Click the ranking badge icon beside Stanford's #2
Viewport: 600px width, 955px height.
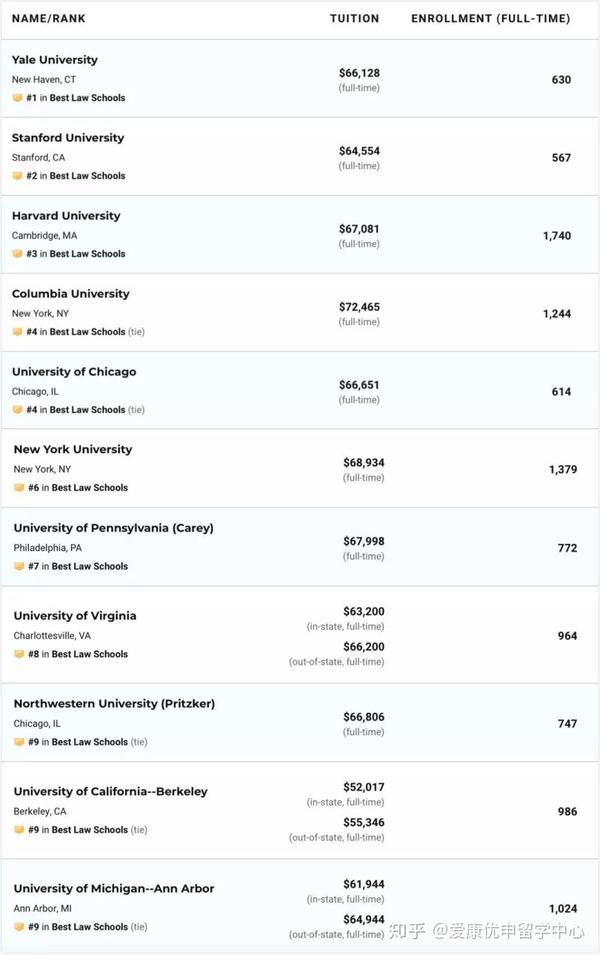17,176
